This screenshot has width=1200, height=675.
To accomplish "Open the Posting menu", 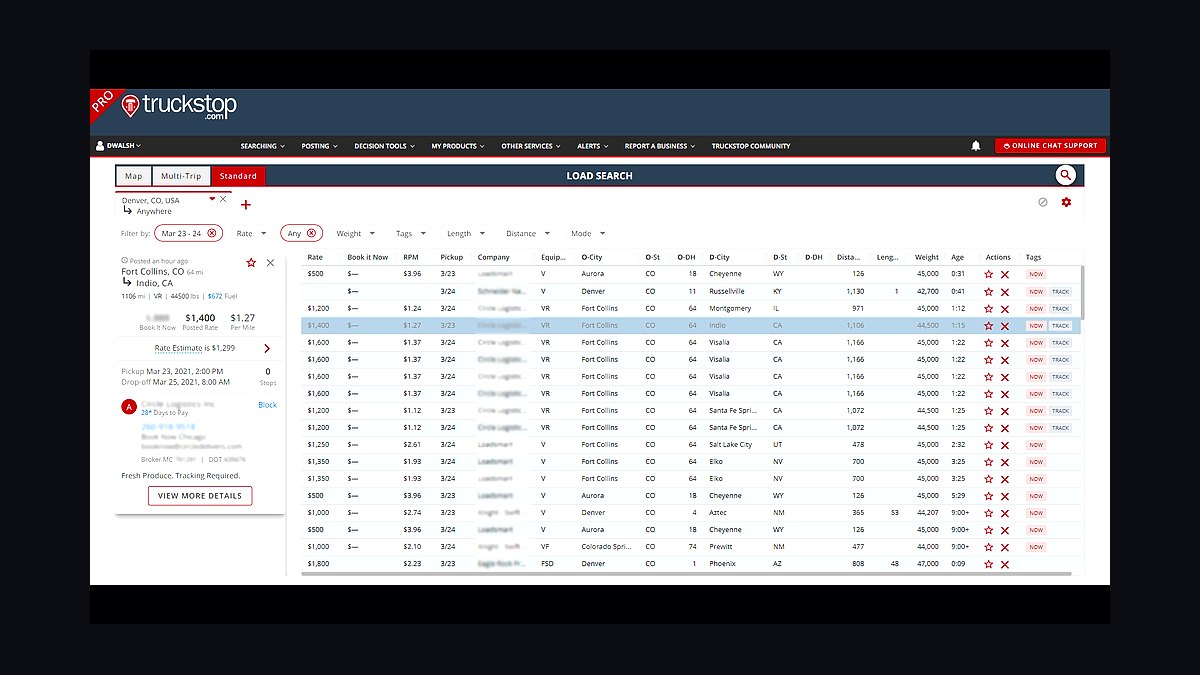I will click(320, 146).
